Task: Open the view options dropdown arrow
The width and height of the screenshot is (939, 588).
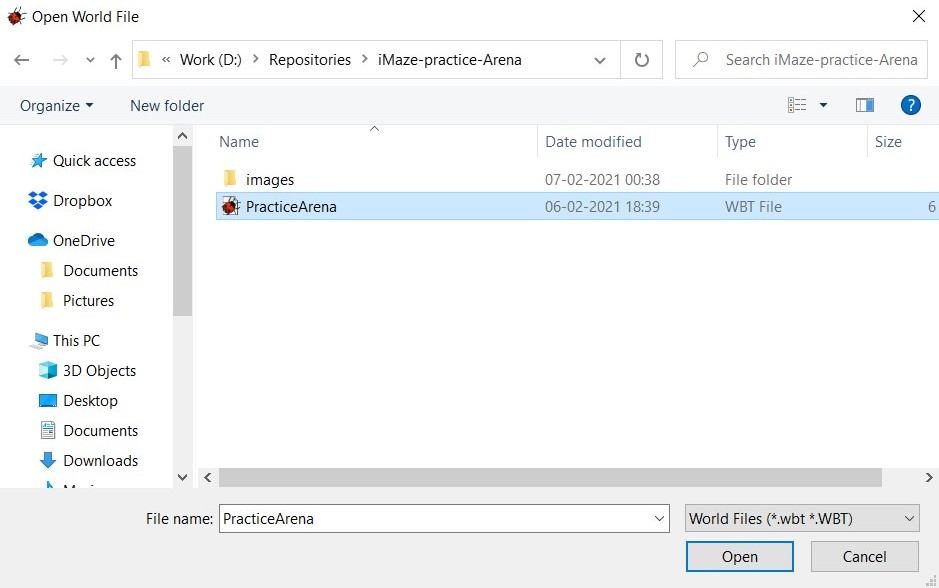Action: tap(823, 105)
